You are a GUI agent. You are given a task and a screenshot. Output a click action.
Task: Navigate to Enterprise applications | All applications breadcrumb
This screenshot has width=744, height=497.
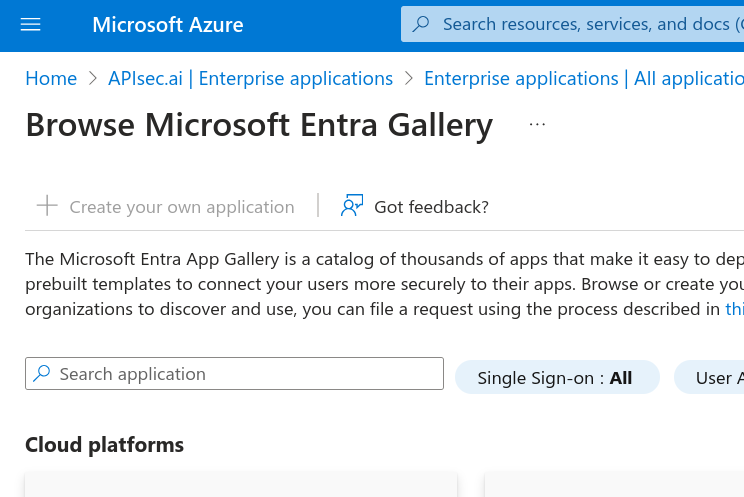(583, 78)
